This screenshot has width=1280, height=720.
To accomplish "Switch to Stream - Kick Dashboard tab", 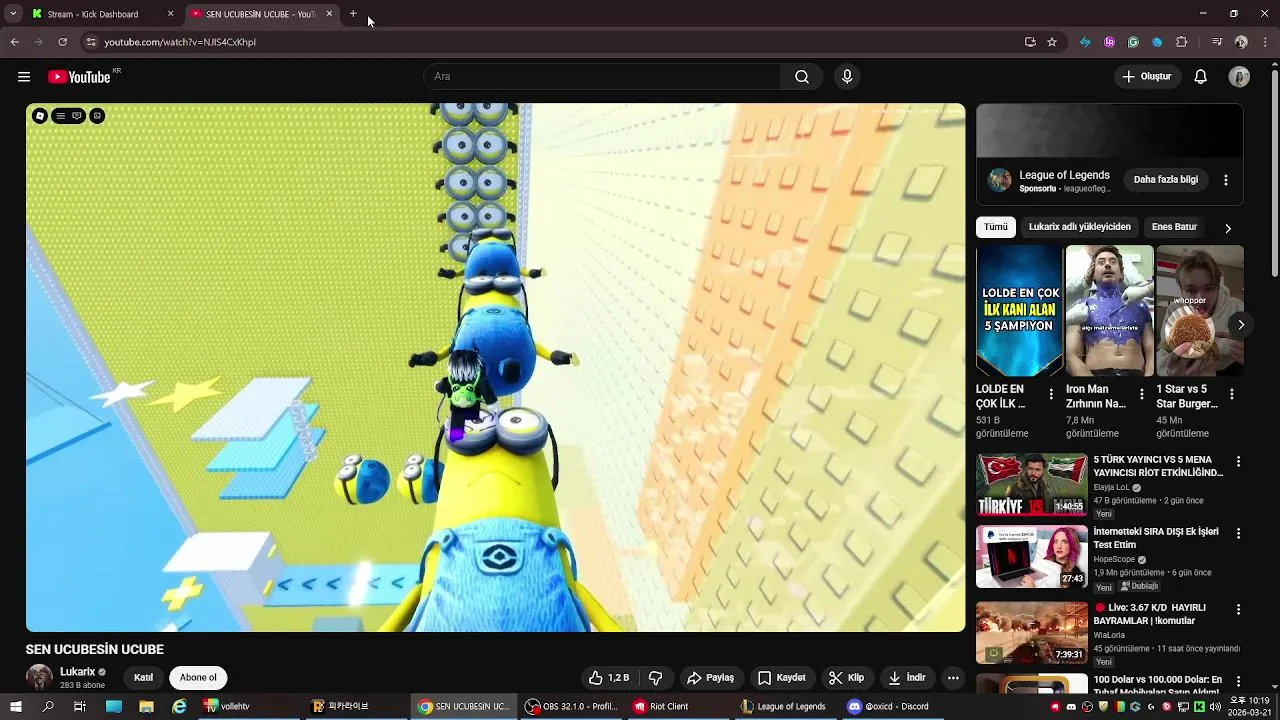I will pos(93,14).
